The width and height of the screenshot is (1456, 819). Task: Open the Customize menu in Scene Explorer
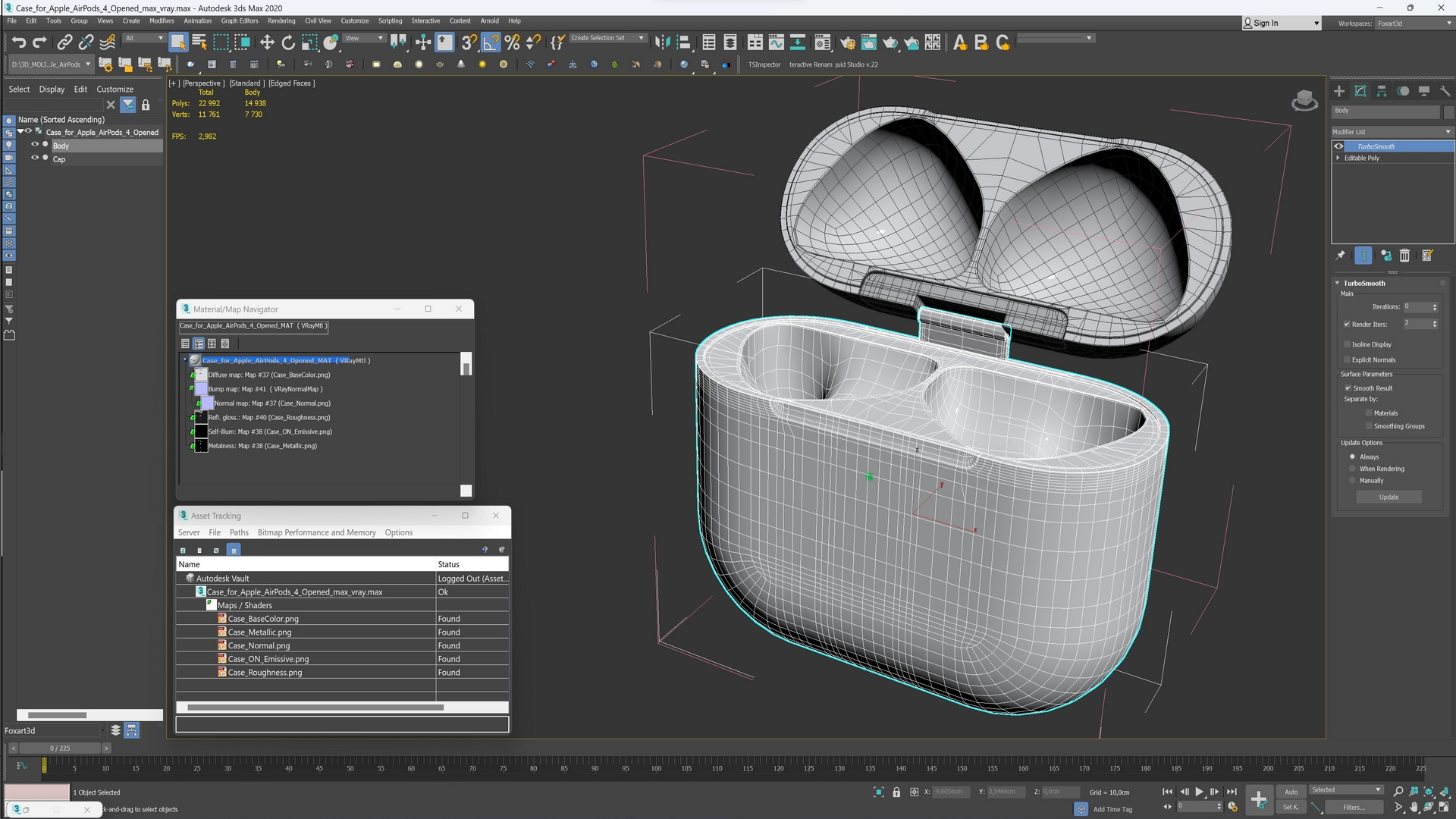click(x=115, y=89)
